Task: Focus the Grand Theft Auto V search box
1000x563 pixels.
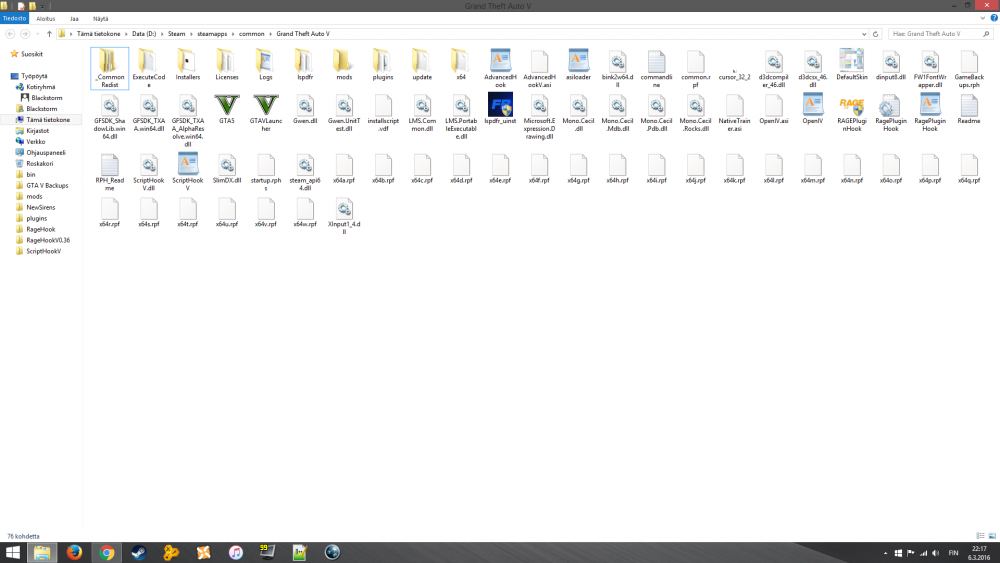Action: tap(939, 34)
